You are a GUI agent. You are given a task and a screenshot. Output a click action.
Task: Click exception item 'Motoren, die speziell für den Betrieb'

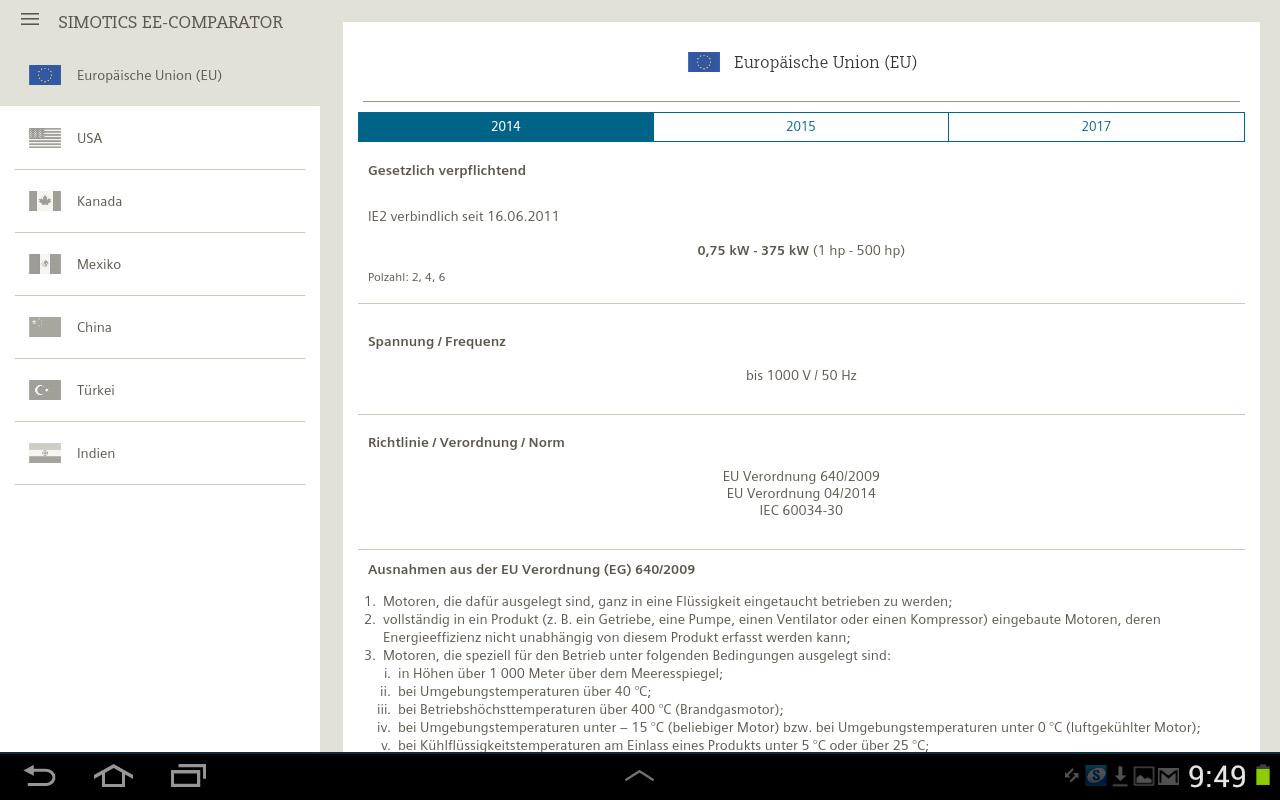tap(636, 655)
